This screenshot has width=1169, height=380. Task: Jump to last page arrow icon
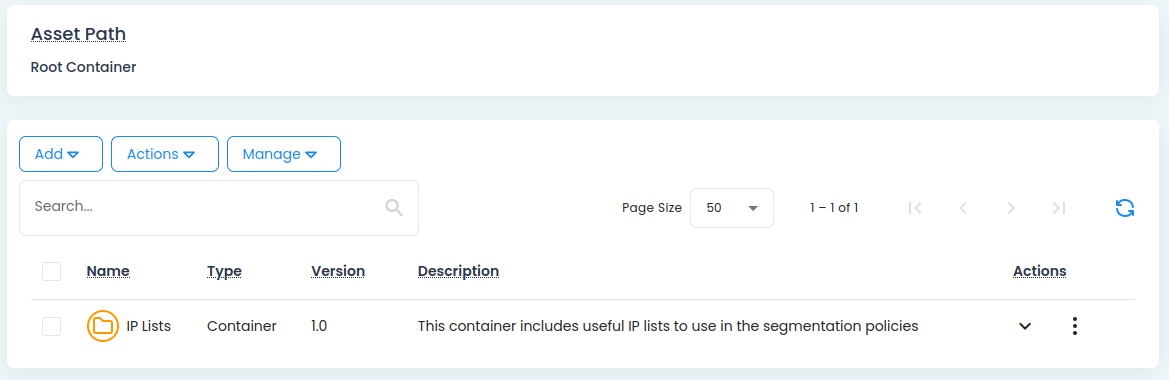pyautogui.click(x=1059, y=208)
